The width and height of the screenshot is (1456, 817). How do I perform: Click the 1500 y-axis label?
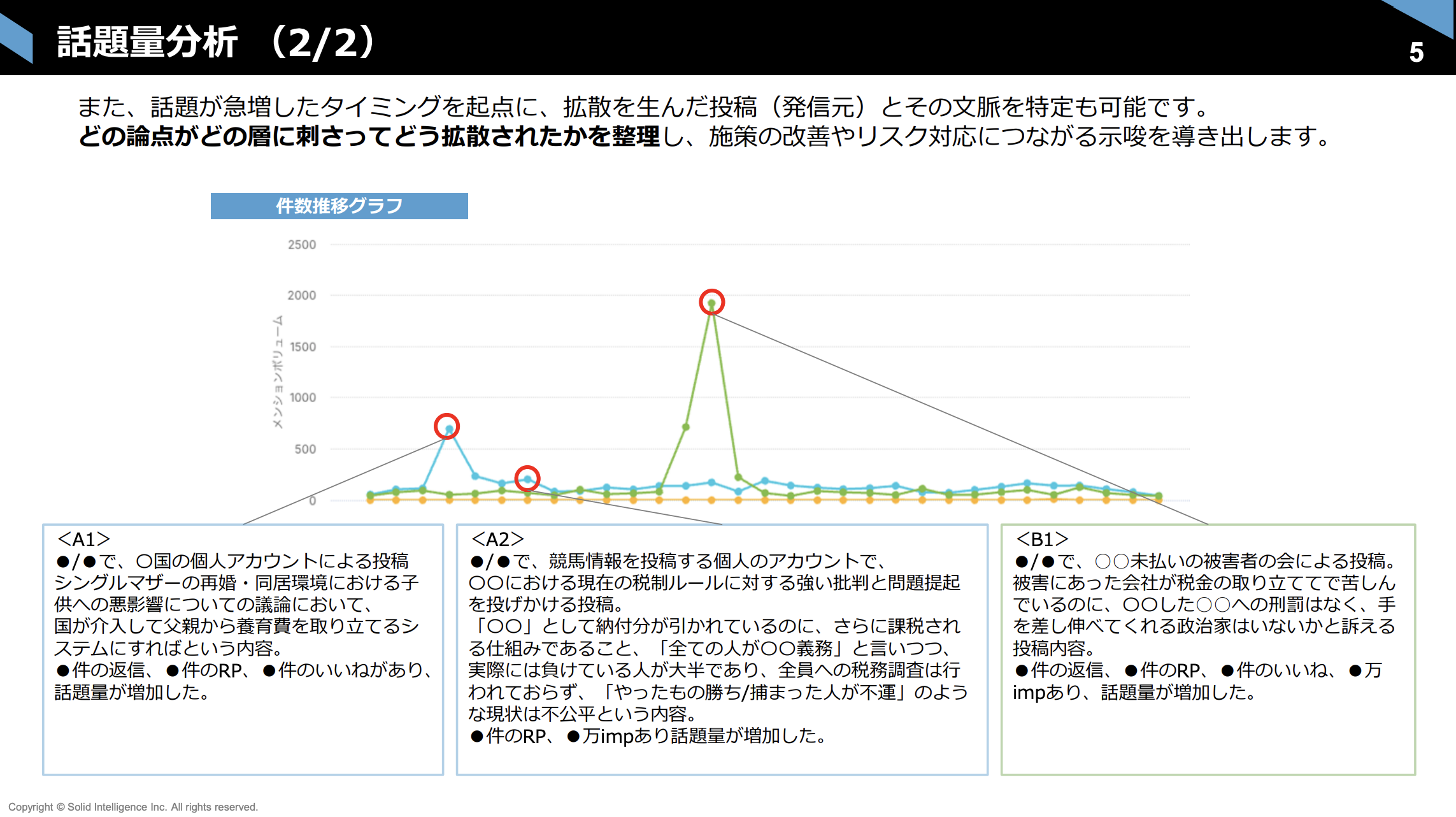click(x=303, y=347)
